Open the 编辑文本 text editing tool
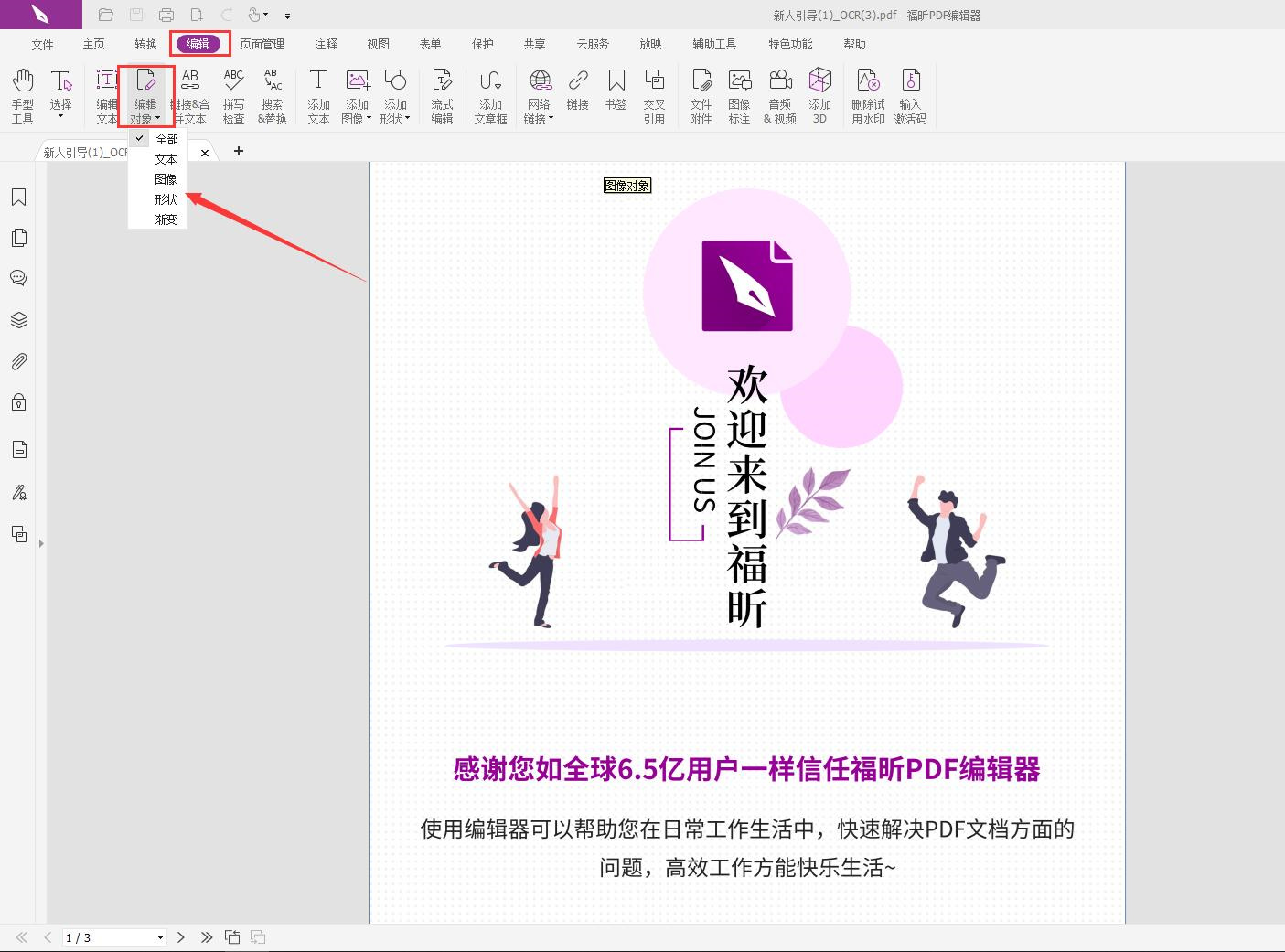The height and width of the screenshot is (952, 1285). pyautogui.click(x=105, y=94)
